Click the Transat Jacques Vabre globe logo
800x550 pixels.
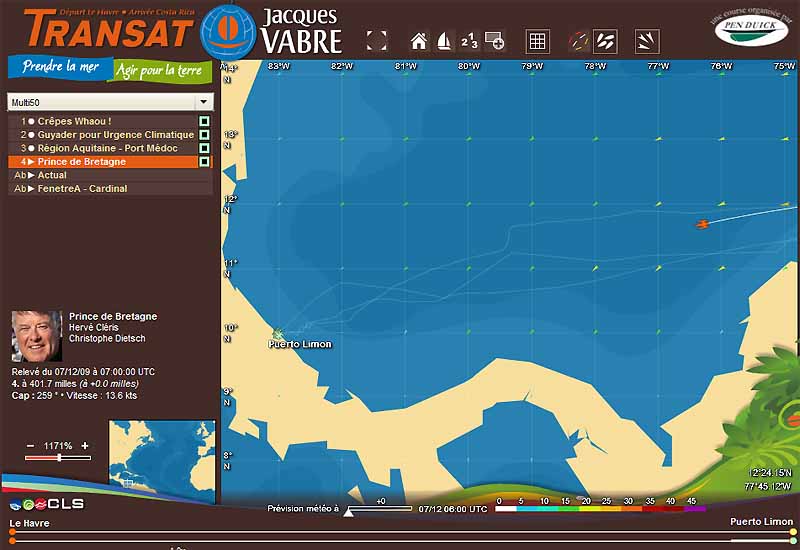[x=228, y=32]
